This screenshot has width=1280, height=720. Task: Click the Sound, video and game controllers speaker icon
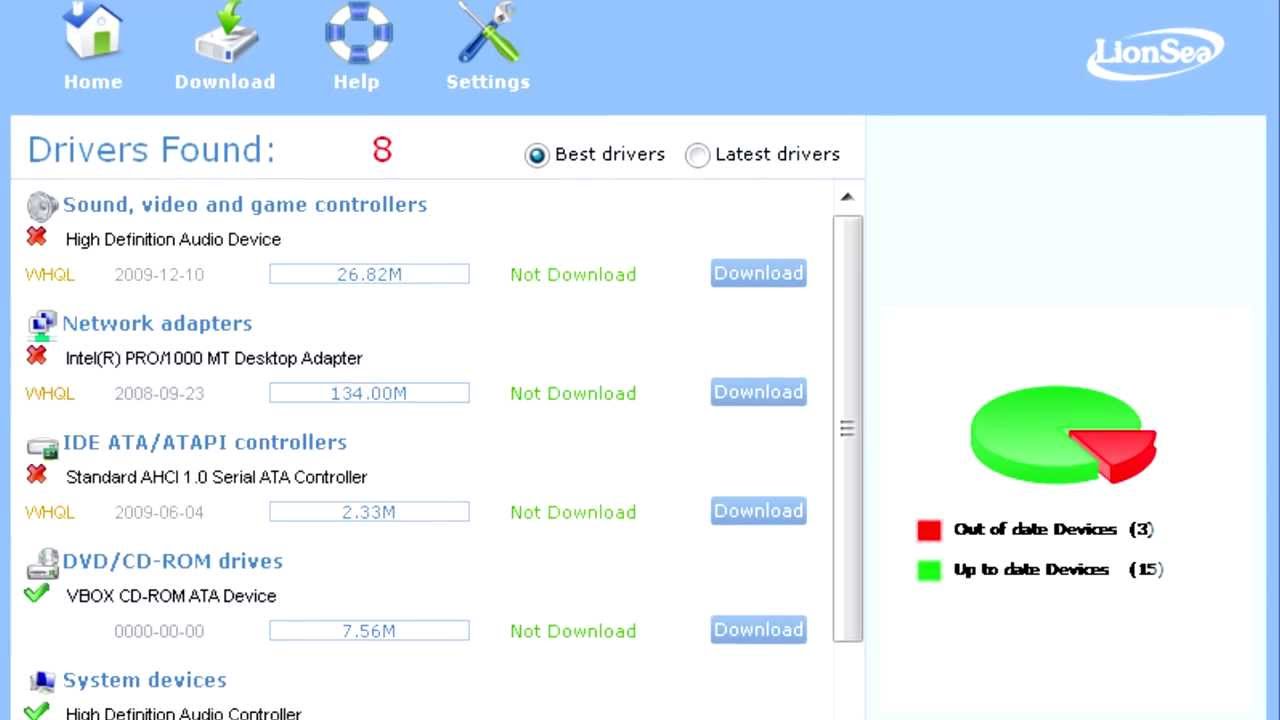42,206
